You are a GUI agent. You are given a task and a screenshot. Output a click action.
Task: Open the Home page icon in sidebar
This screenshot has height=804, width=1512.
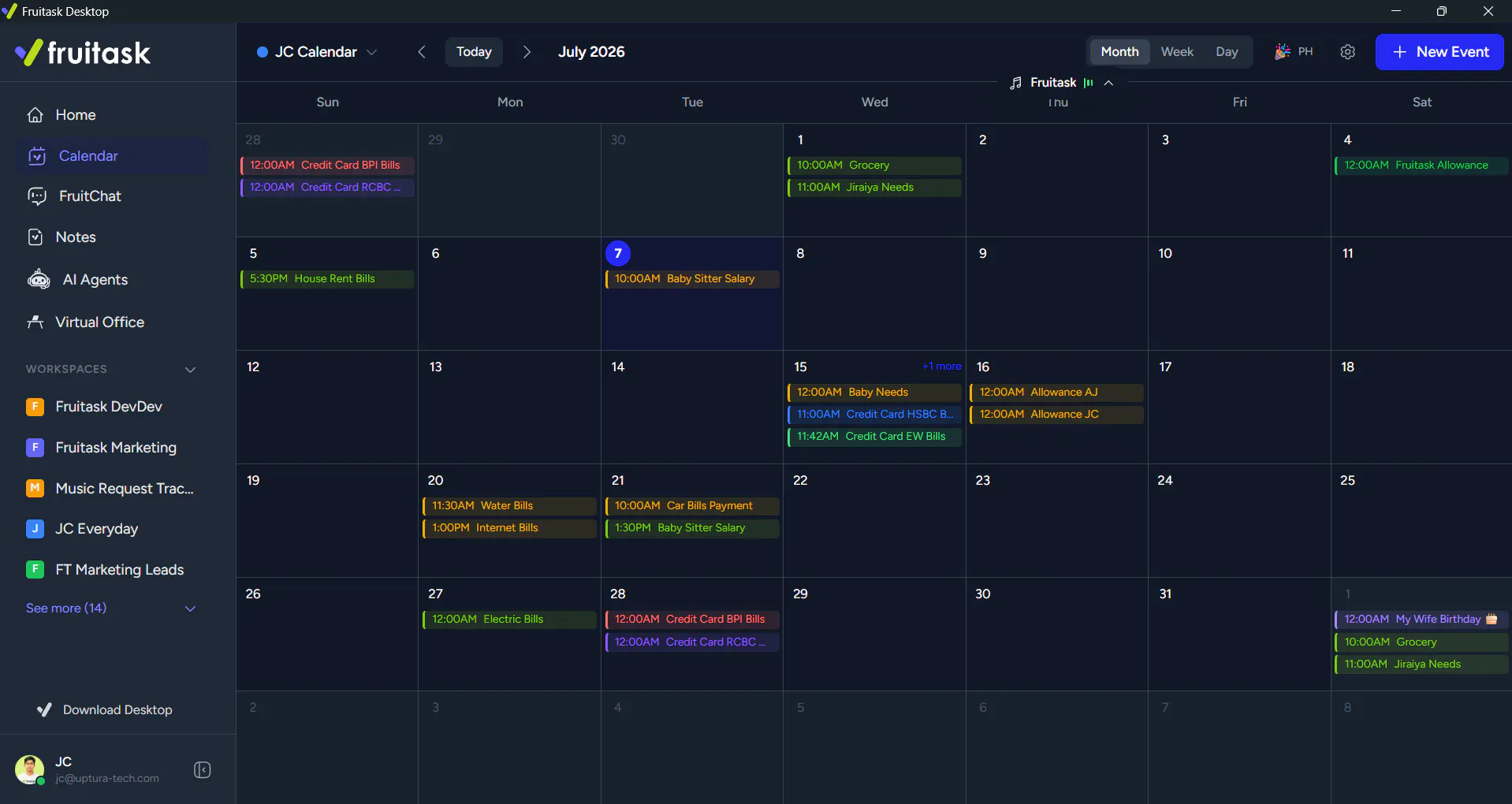pyautogui.click(x=35, y=115)
